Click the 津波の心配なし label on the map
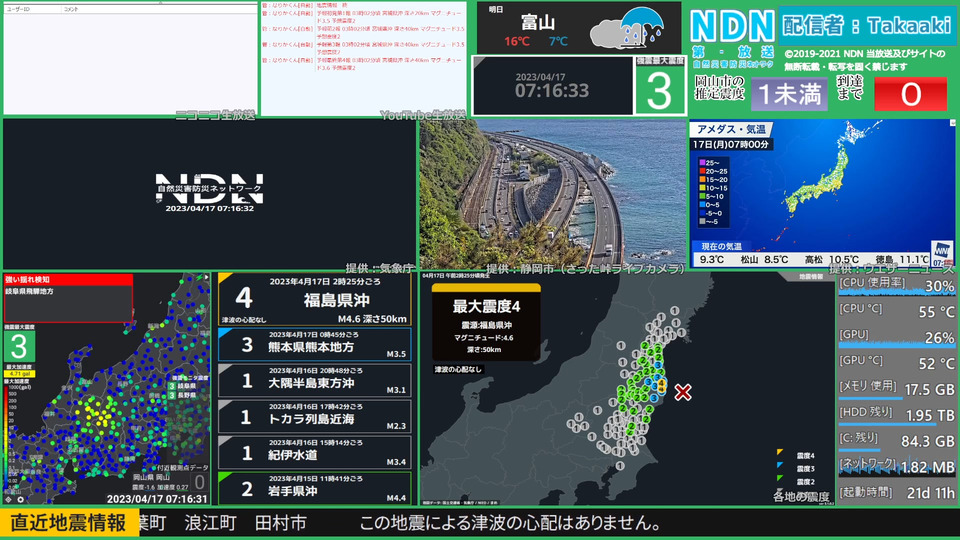The height and width of the screenshot is (540, 960). (x=458, y=369)
